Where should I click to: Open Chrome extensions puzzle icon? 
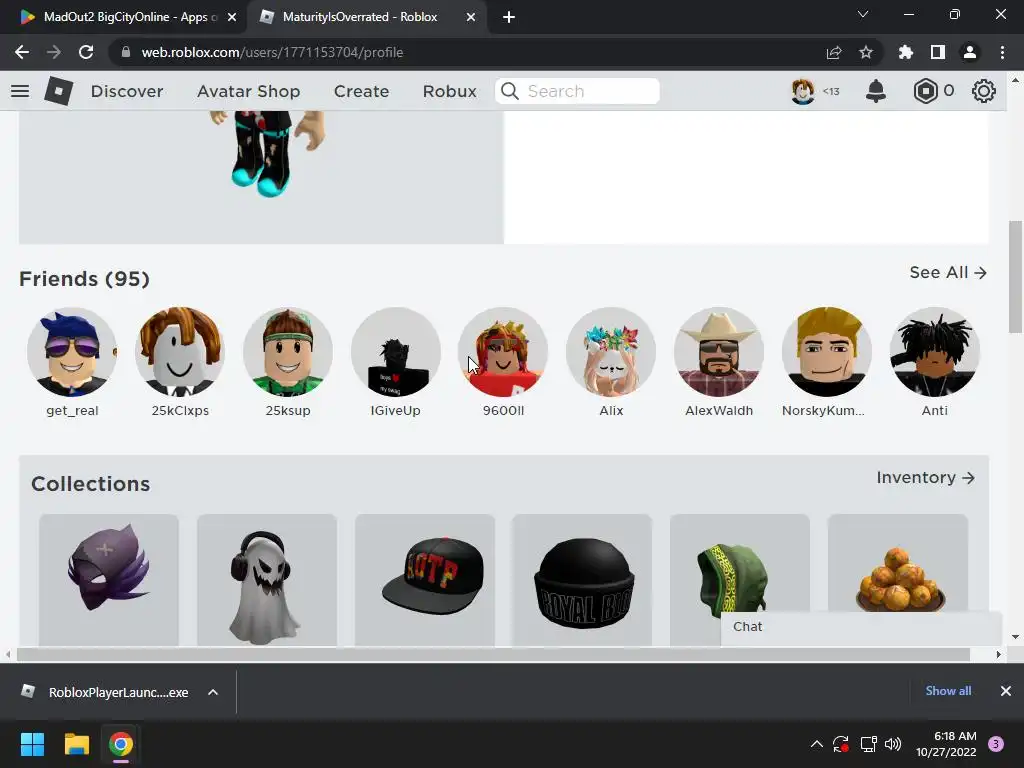(x=906, y=52)
